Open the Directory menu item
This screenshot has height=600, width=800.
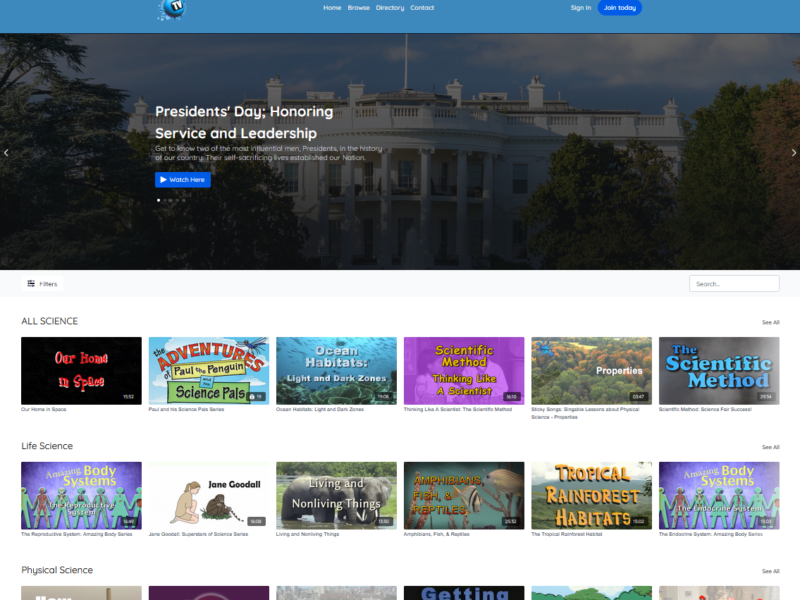390,8
